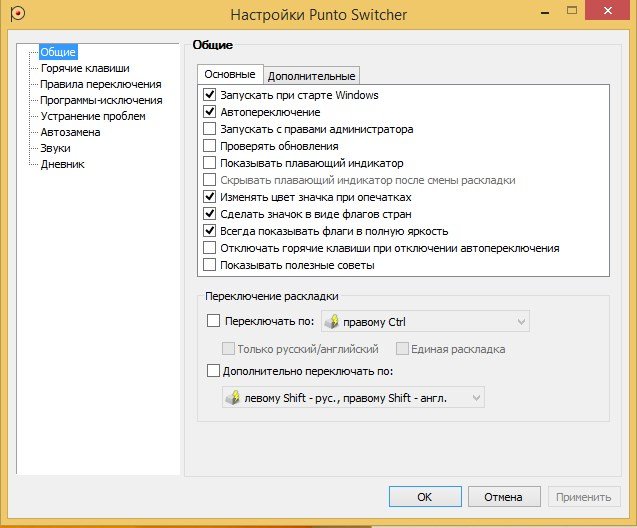Open the левому Shift - рус. dropdown

pyautogui.click(x=353, y=398)
